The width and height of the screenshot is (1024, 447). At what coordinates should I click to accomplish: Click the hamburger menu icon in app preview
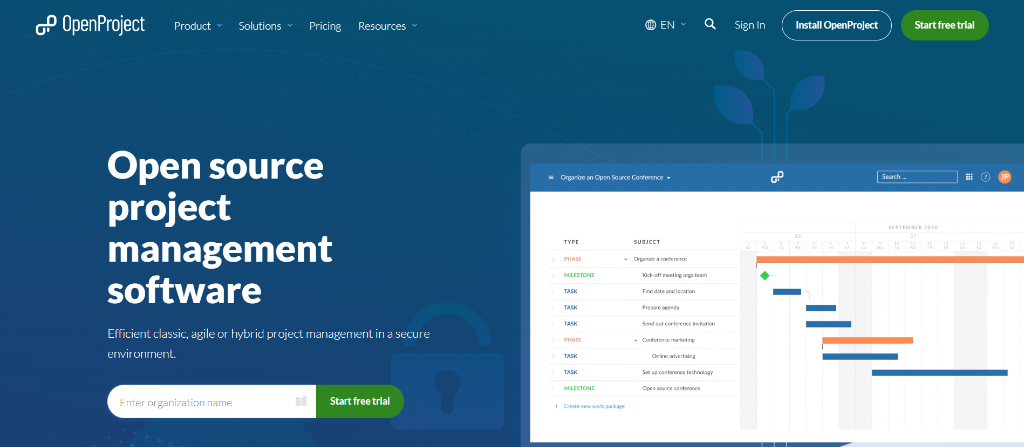551,177
